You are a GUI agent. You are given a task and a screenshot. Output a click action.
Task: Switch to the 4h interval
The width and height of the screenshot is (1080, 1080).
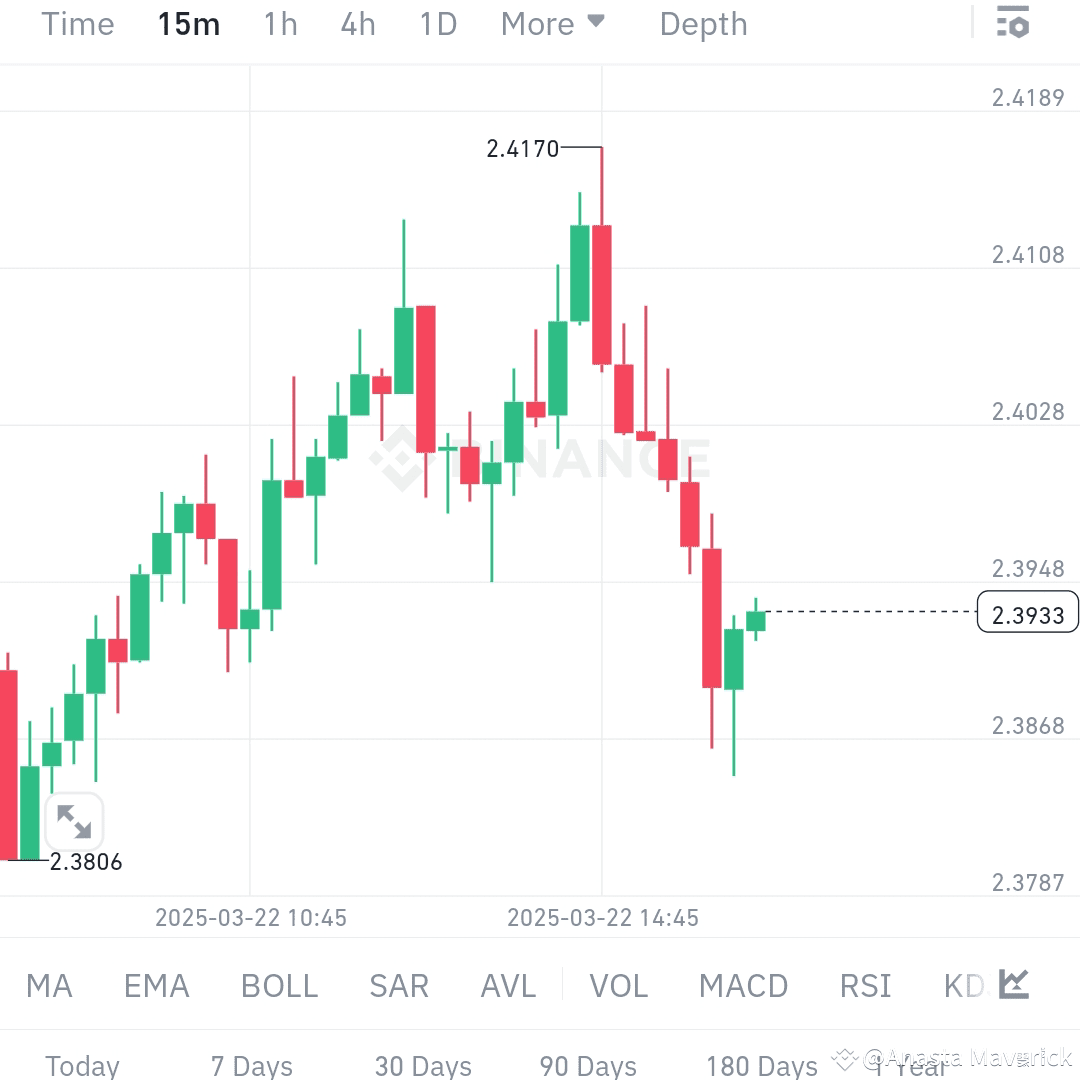[357, 23]
